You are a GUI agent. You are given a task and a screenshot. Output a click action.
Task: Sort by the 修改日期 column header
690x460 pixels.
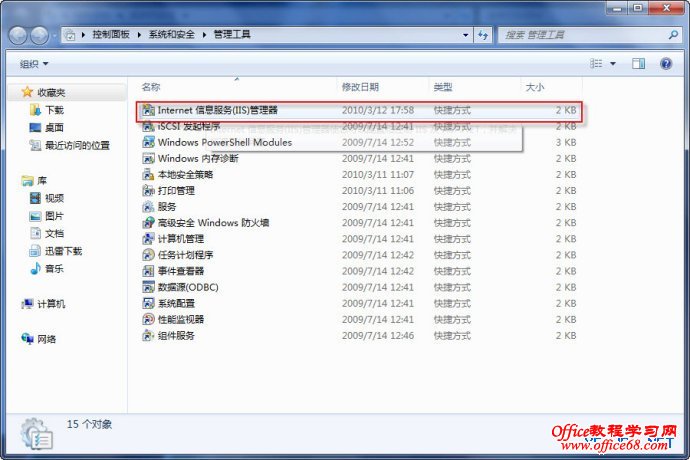360,87
